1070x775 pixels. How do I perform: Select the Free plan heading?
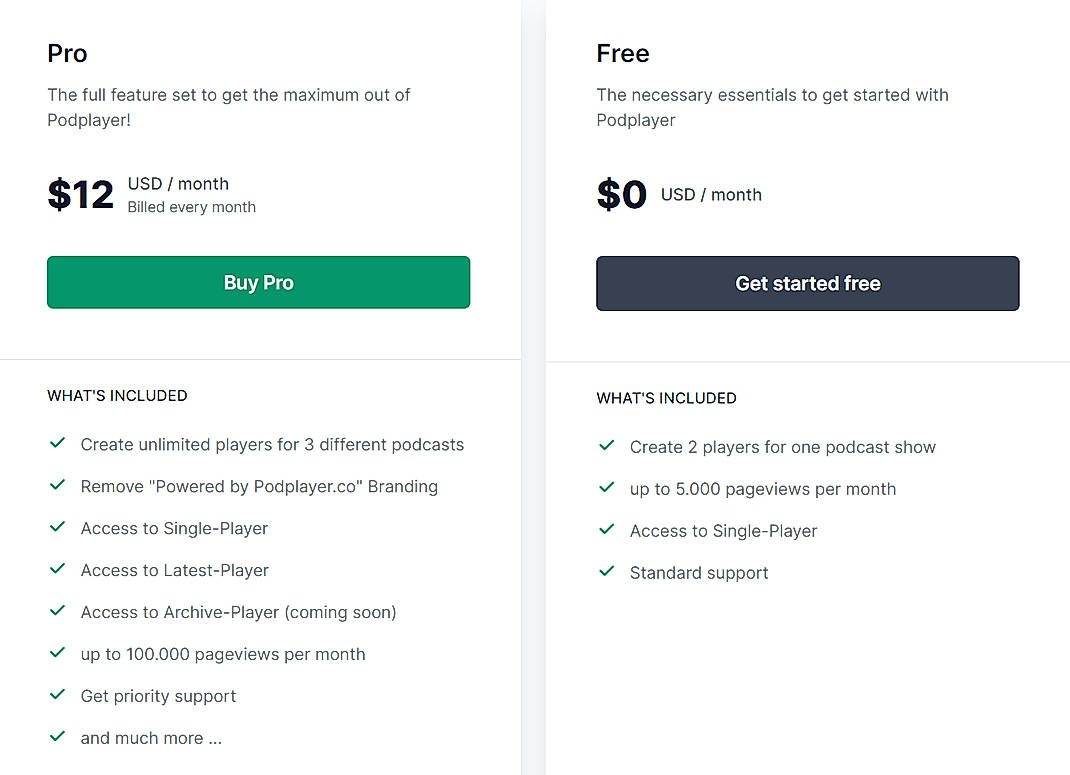point(622,53)
